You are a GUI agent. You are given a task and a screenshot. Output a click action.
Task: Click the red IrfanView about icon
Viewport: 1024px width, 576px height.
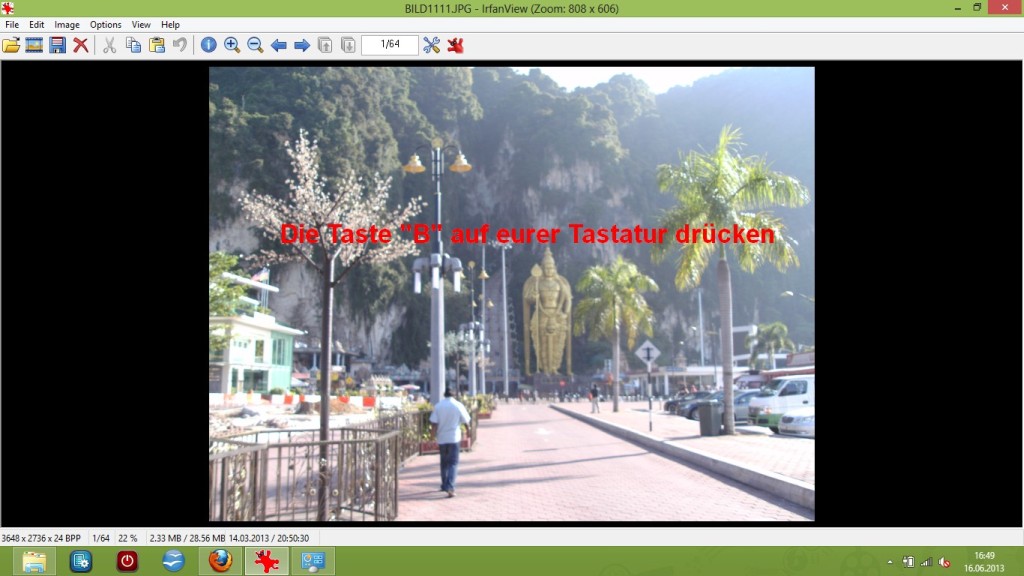pos(455,45)
